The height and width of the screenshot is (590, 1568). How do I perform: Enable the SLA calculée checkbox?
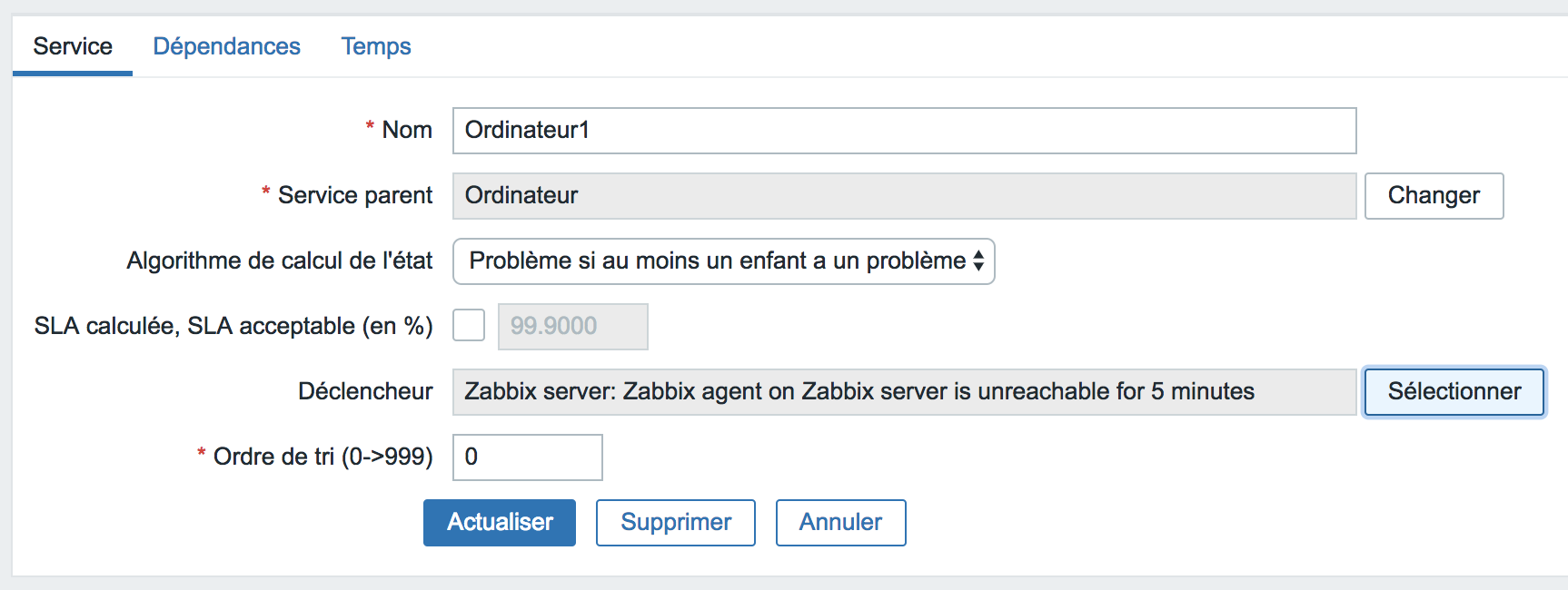click(469, 325)
